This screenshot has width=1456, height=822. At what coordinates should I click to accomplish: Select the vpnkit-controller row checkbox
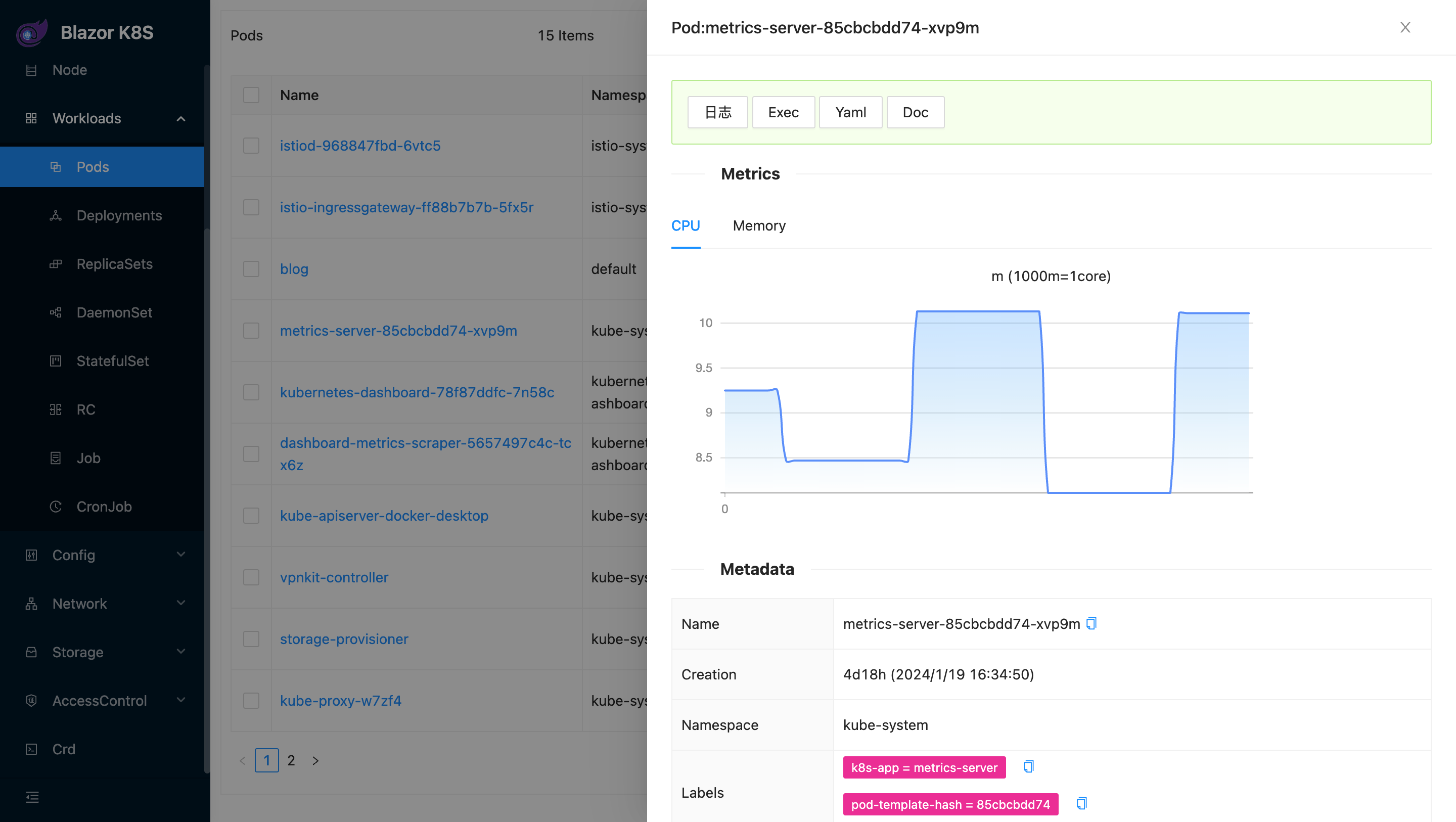251,577
